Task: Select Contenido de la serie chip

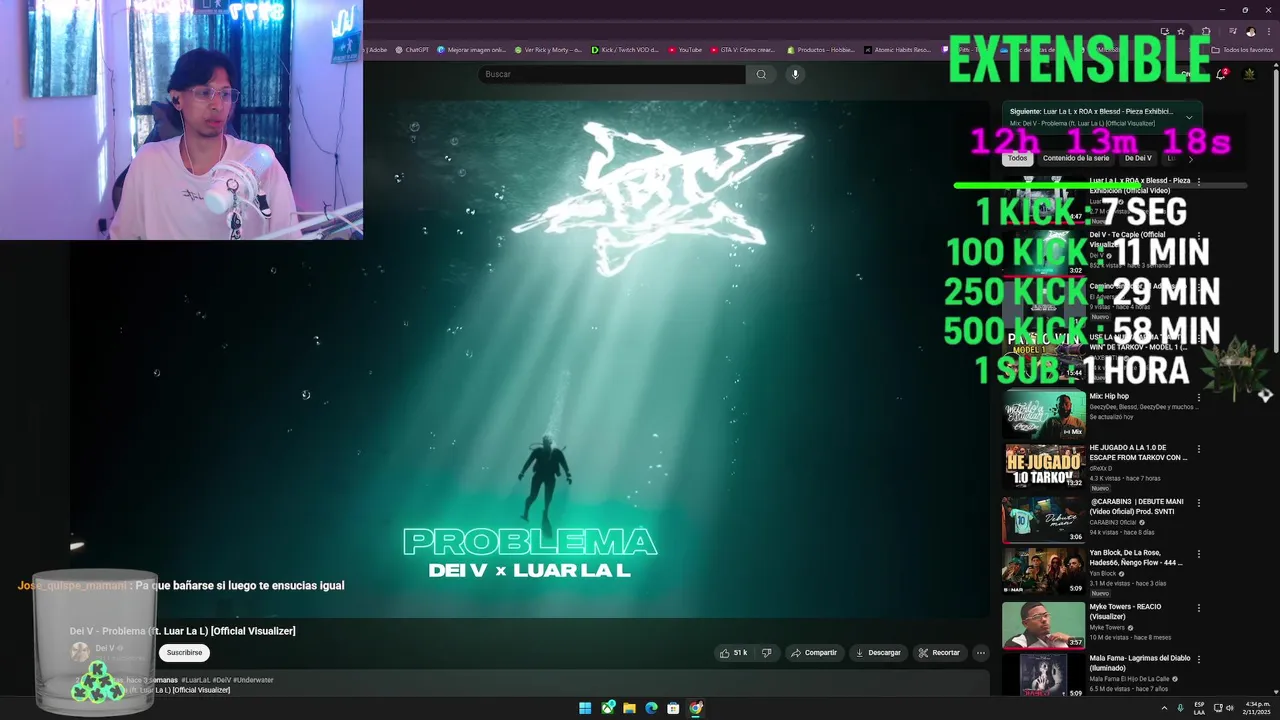Action: [1076, 158]
